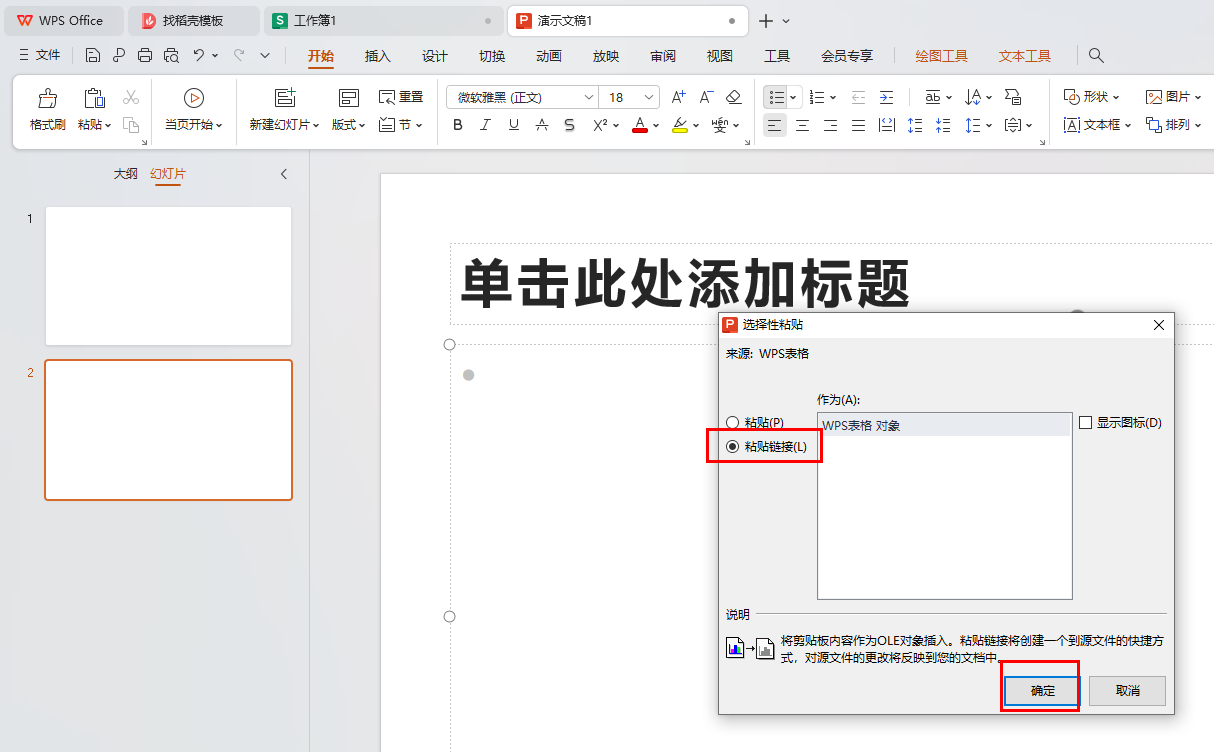
Task: Click the title placeholder 单击此处添加标题
Action: point(685,284)
